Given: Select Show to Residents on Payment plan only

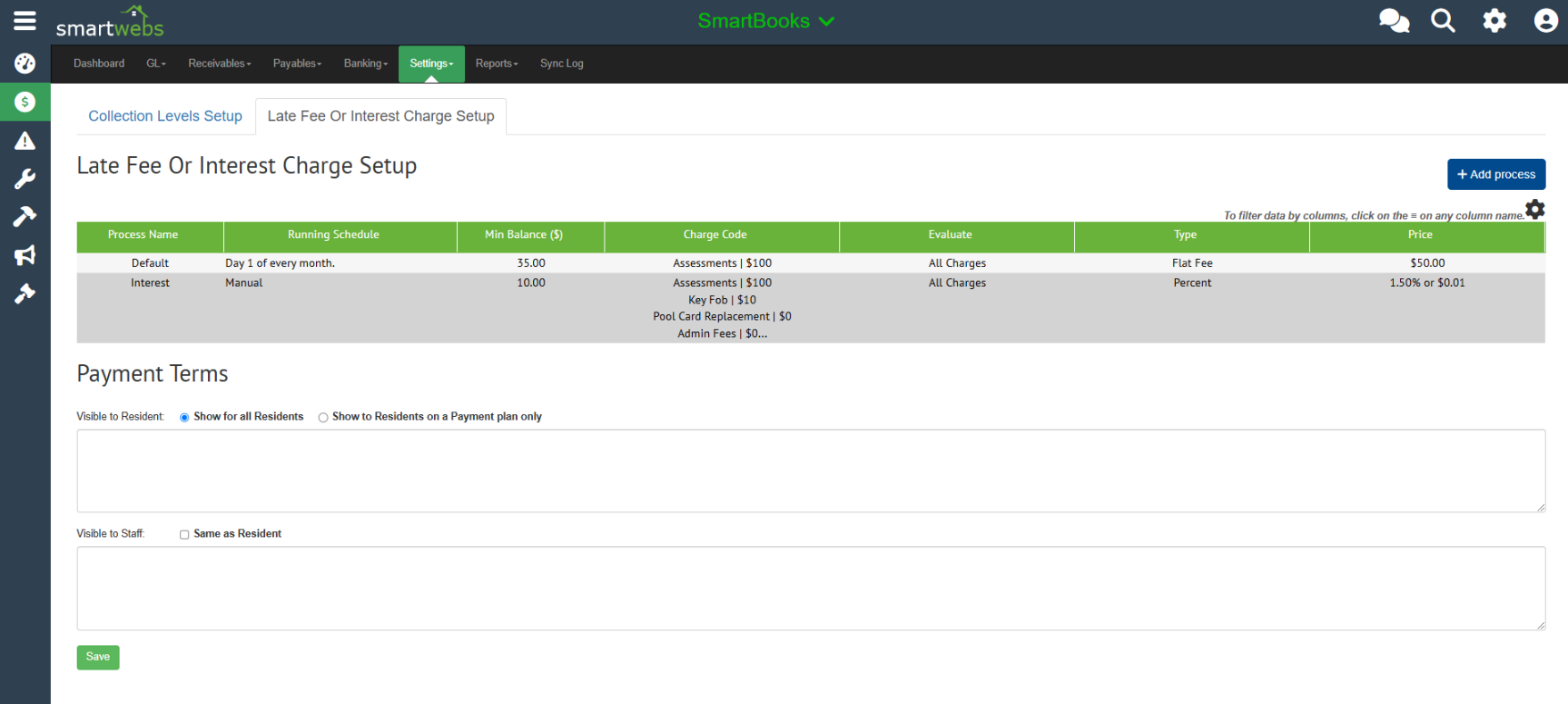Looking at the screenshot, I should click(x=323, y=418).
